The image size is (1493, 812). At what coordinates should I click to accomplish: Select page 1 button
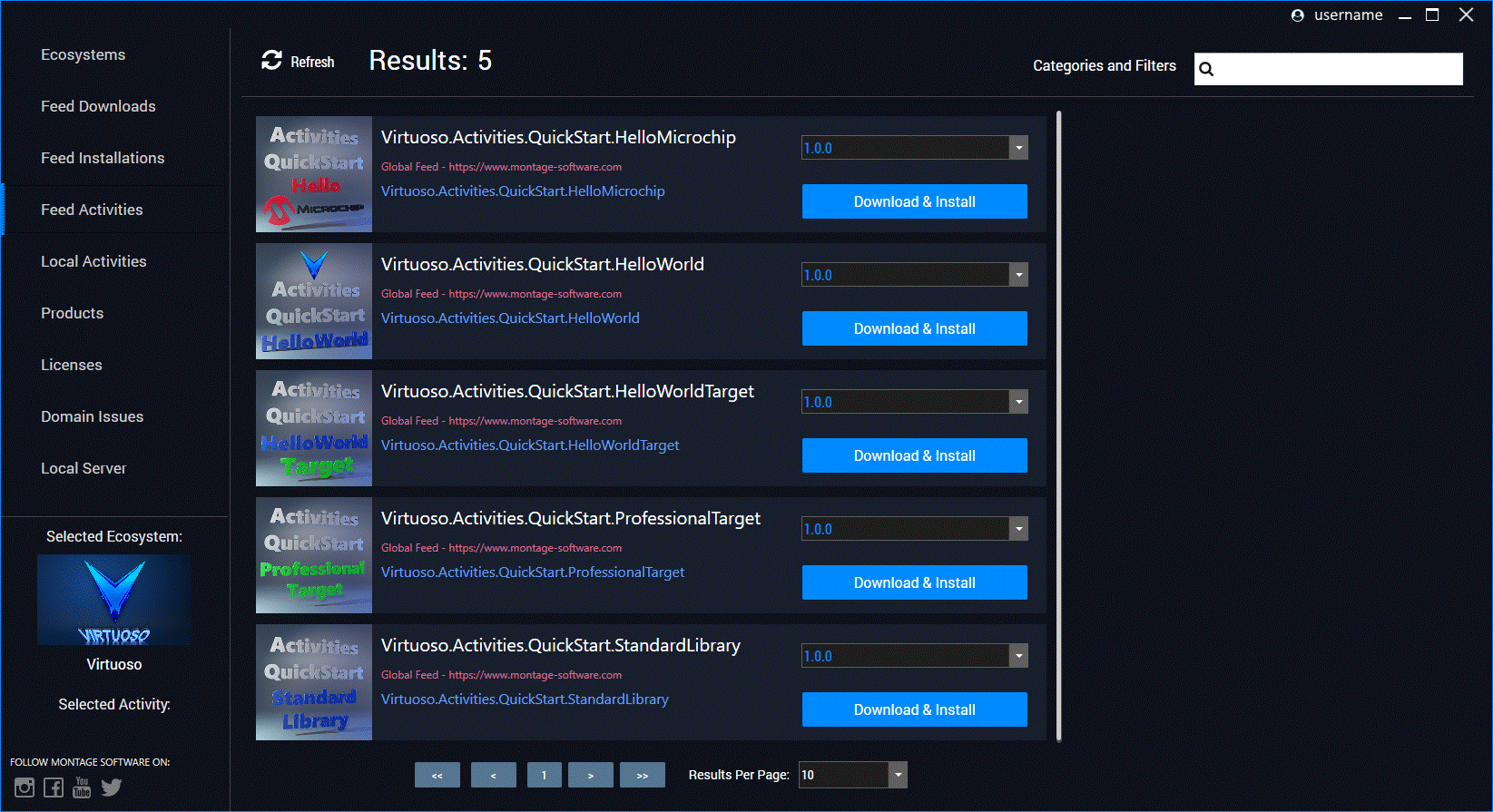(x=545, y=775)
